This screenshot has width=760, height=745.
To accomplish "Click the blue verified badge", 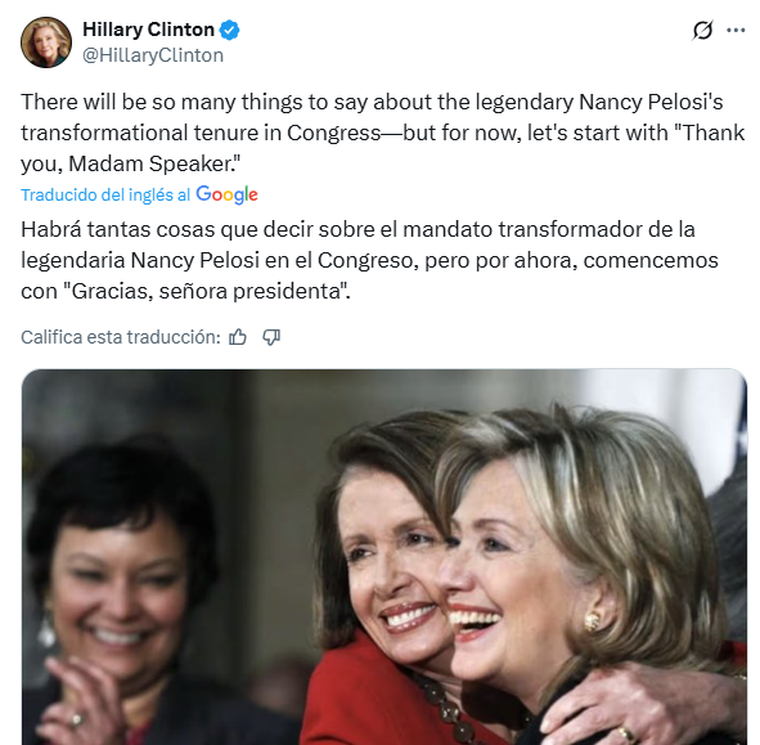I will (229, 30).
